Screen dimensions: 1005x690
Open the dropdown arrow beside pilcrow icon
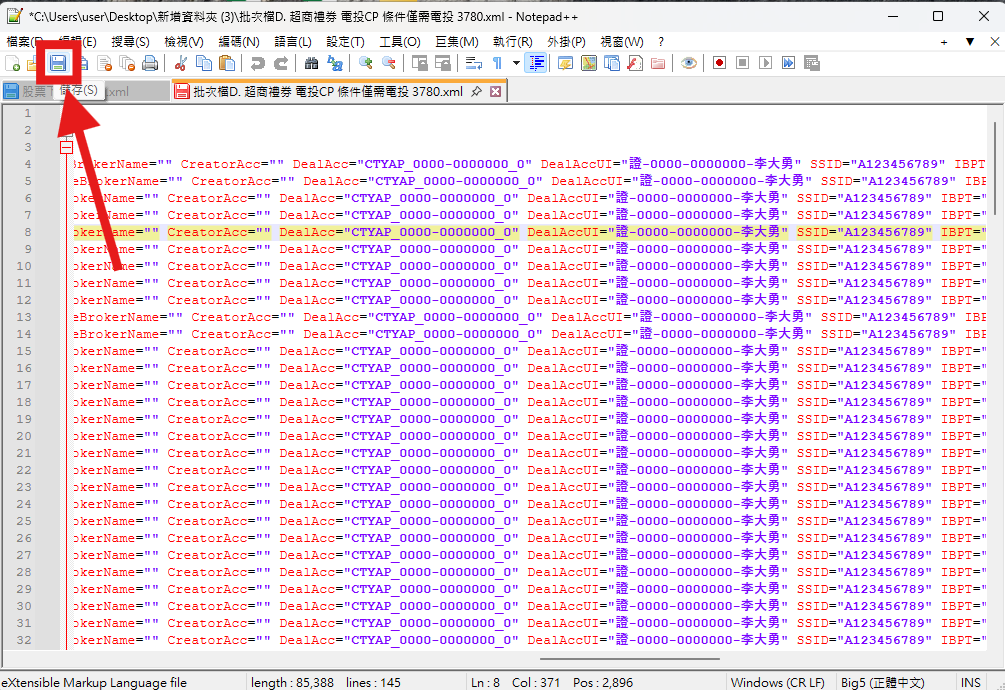point(516,63)
